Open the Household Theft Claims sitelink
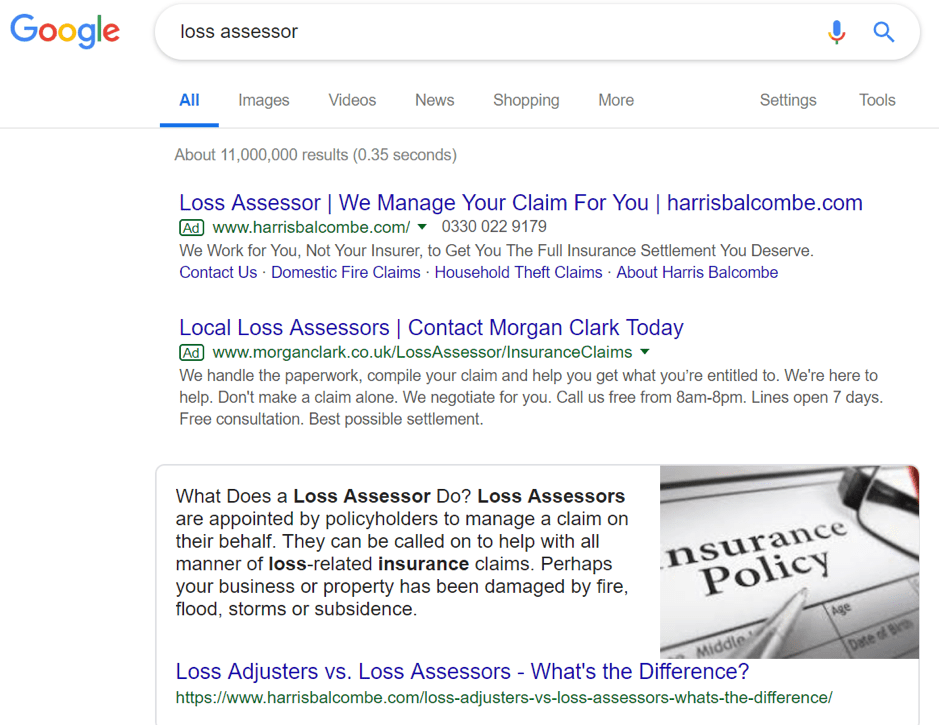Screen dimensions: 939x725 coord(518,272)
